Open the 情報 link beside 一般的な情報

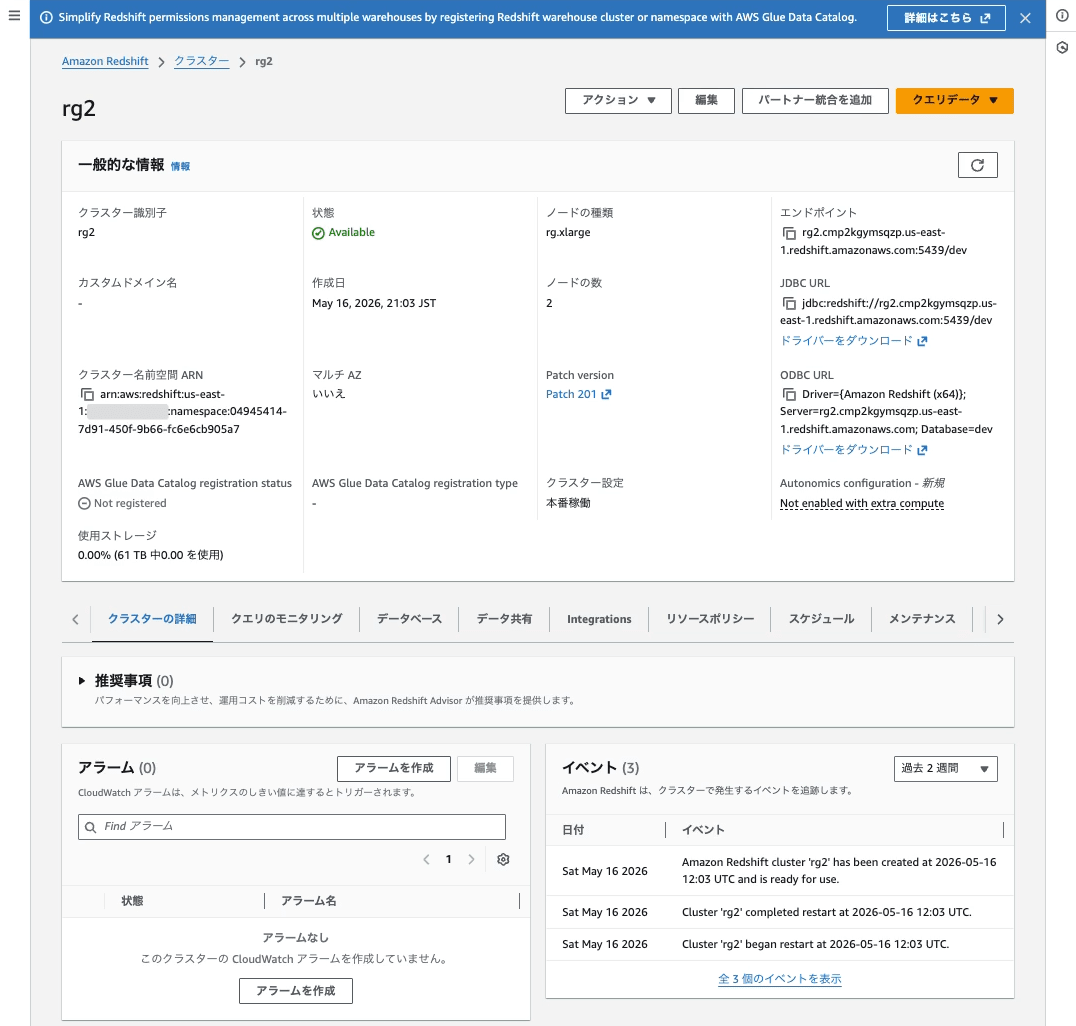click(x=180, y=166)
